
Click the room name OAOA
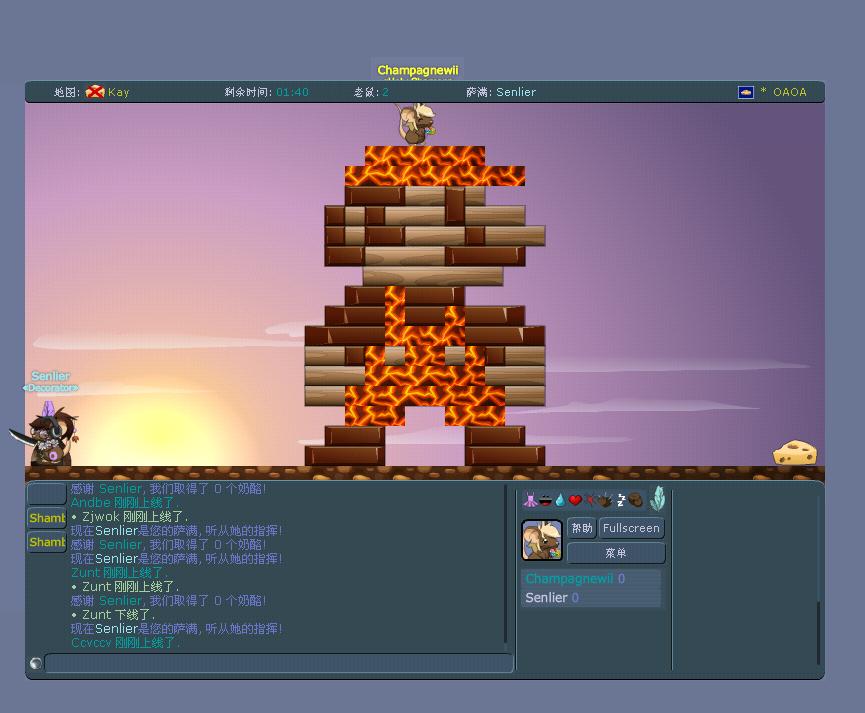(789, 92)
